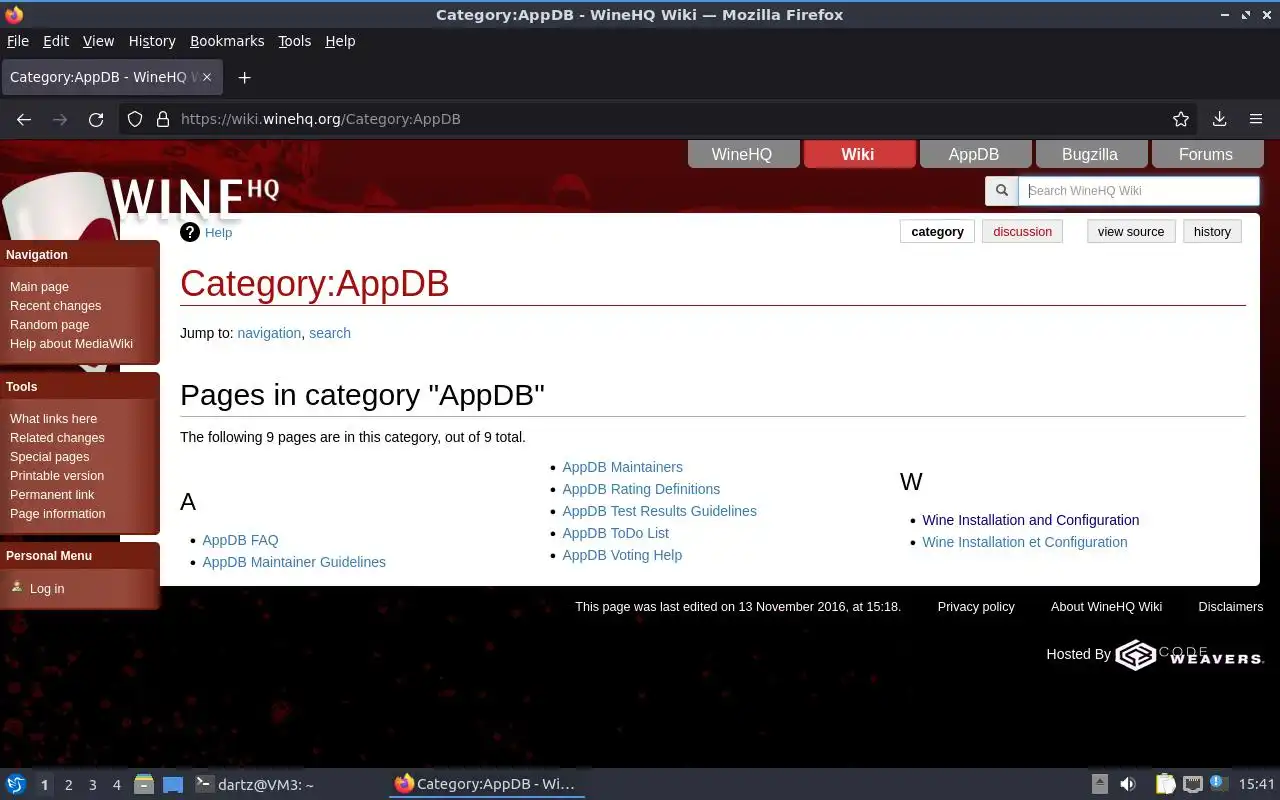Click the Help question mark icon
This screenshot has width=1280, height=800.
[x=190, y=232]
